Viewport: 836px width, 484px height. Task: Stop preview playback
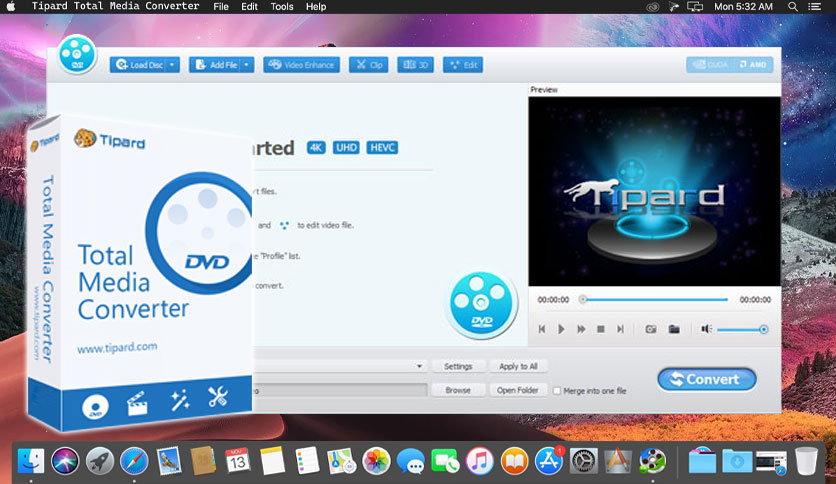(x=601, y=329)
